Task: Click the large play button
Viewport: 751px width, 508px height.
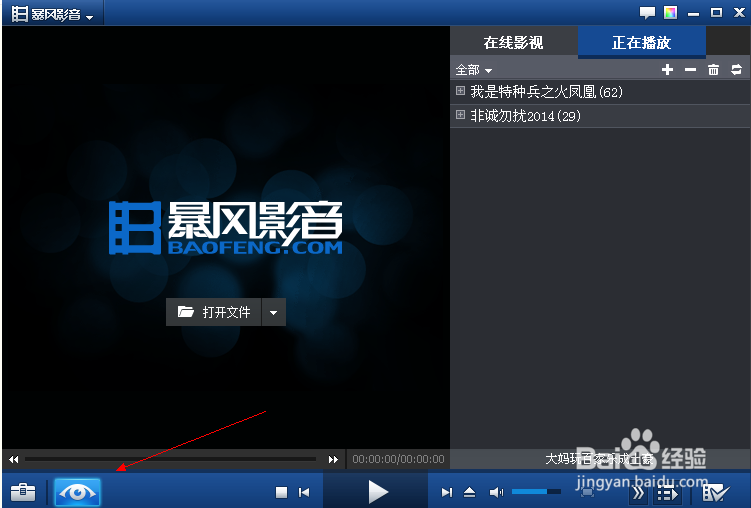Action: tap(378, 492)
